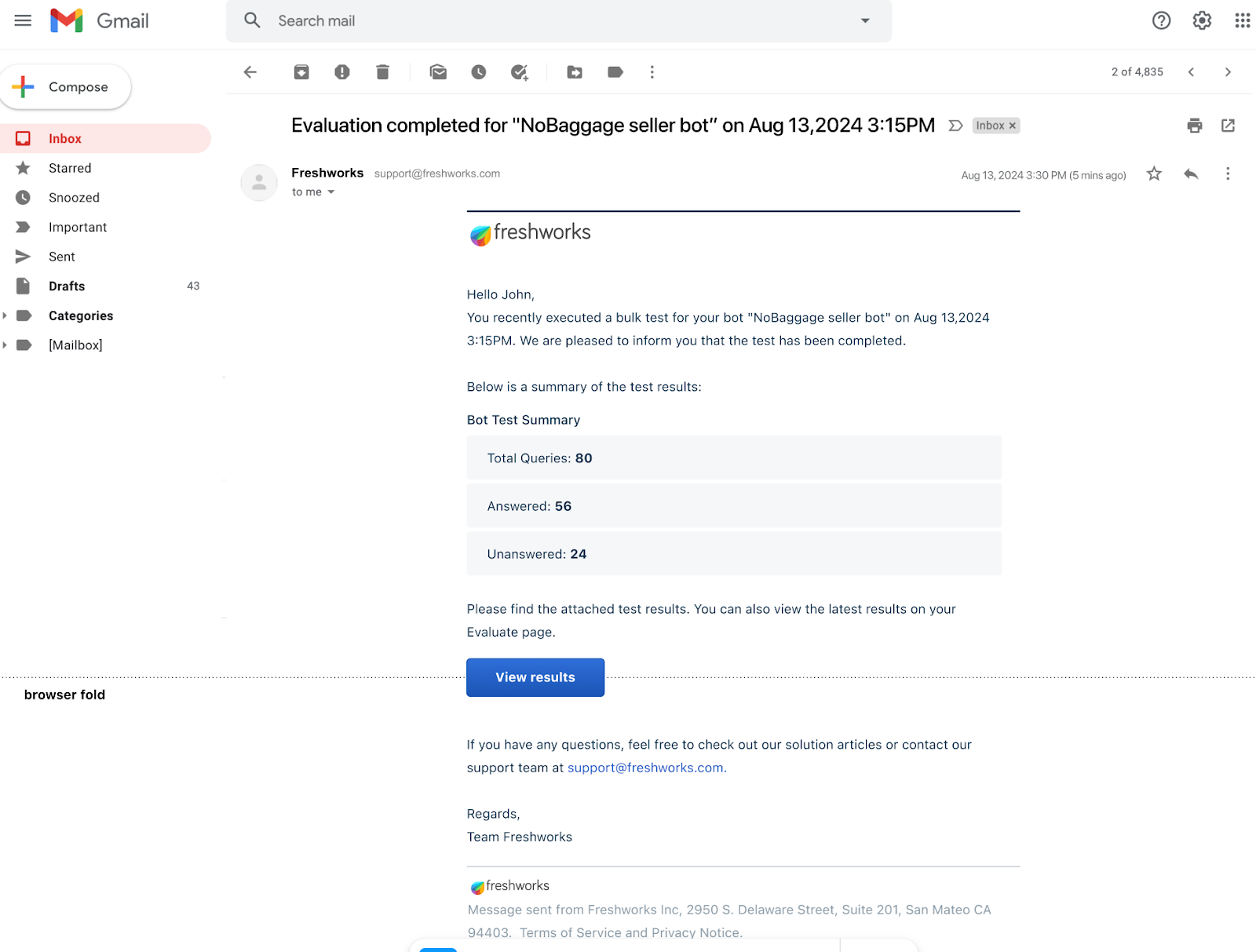The image size is (1256, 952).
Task: Reply to the Freshworks message
Action: pos(1191,174)
